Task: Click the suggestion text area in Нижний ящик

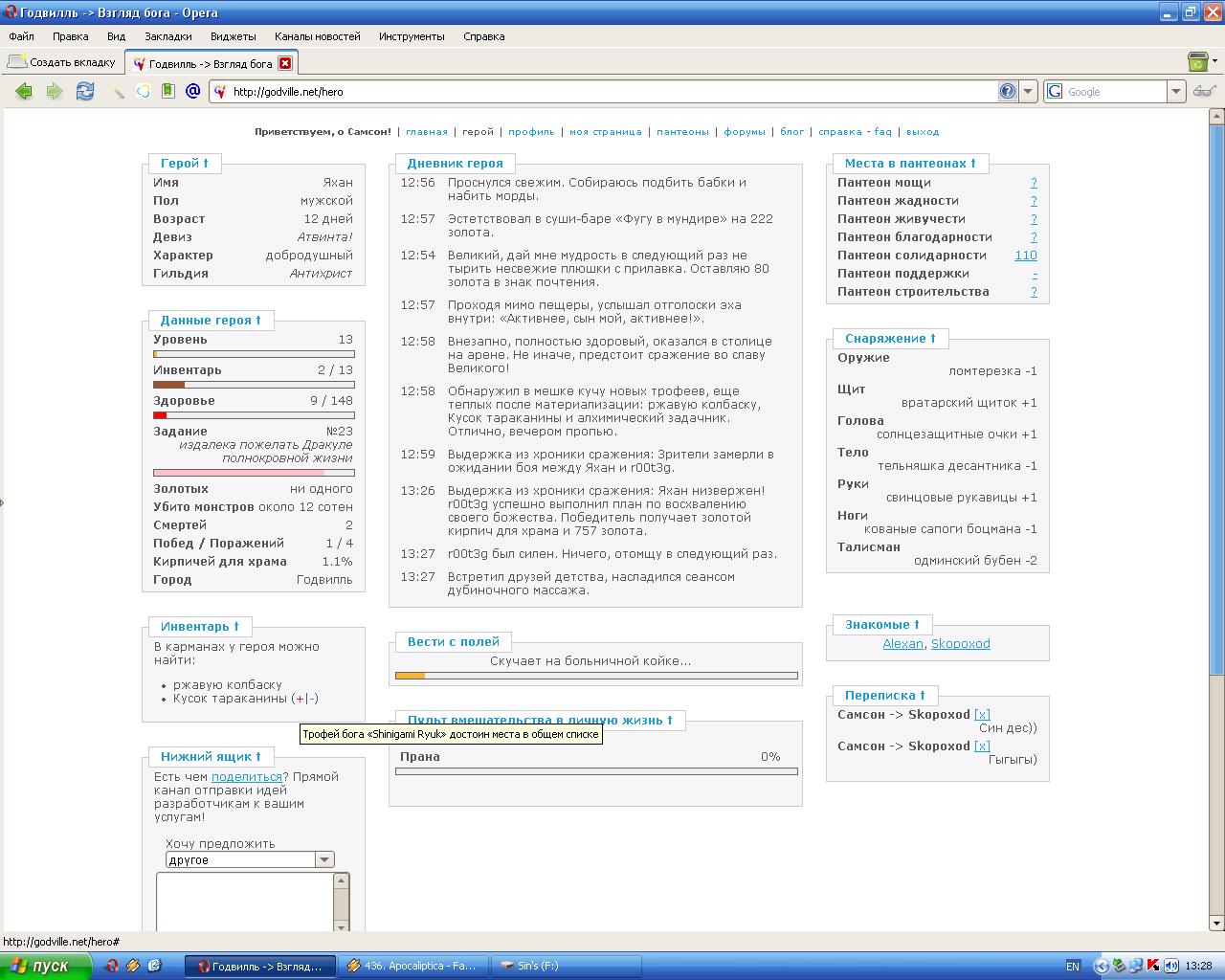Action: pyautogui.click(x=244, y=900)
